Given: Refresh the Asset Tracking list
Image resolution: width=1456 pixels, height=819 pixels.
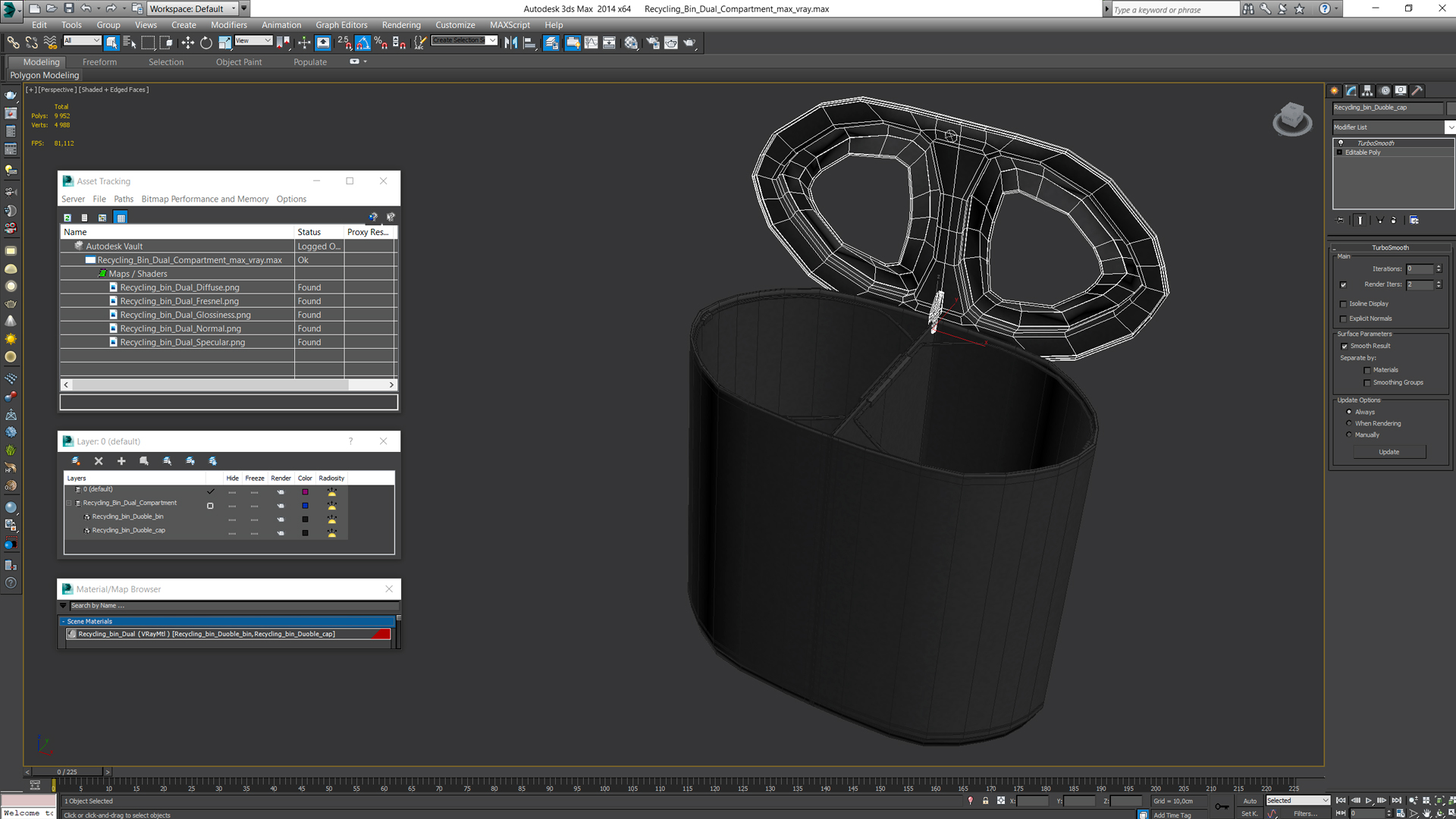Looking at the screenshot, I should point(67,218).
